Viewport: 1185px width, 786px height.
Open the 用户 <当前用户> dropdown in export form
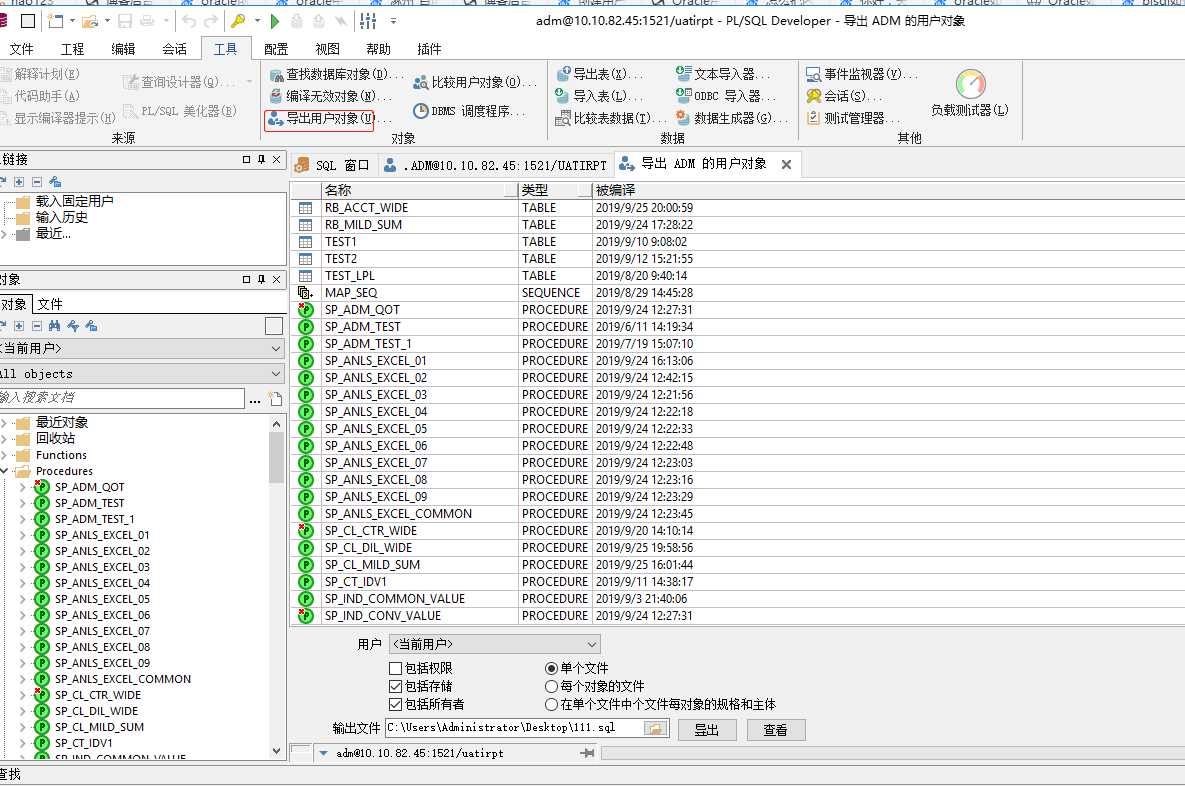coord(495,644)
